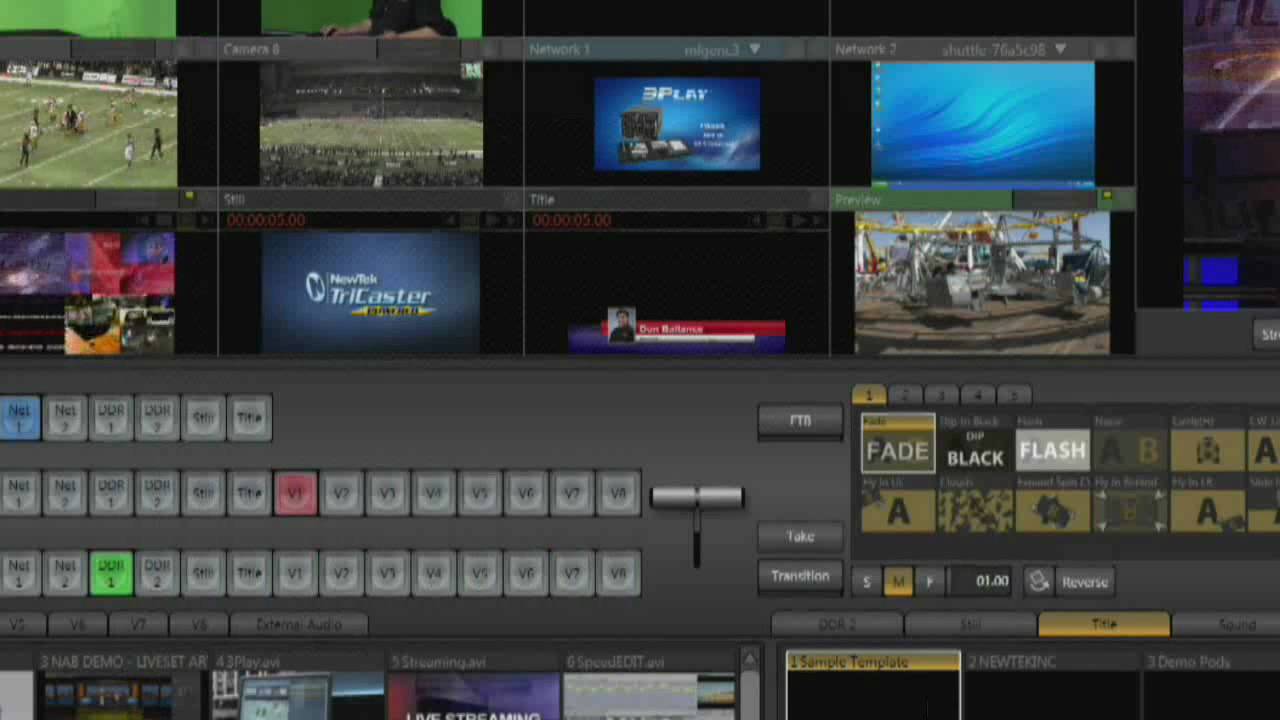1280x720 pixels.
Task: Open the Network 1 source dropdown arrow
Action: point(755,49)
